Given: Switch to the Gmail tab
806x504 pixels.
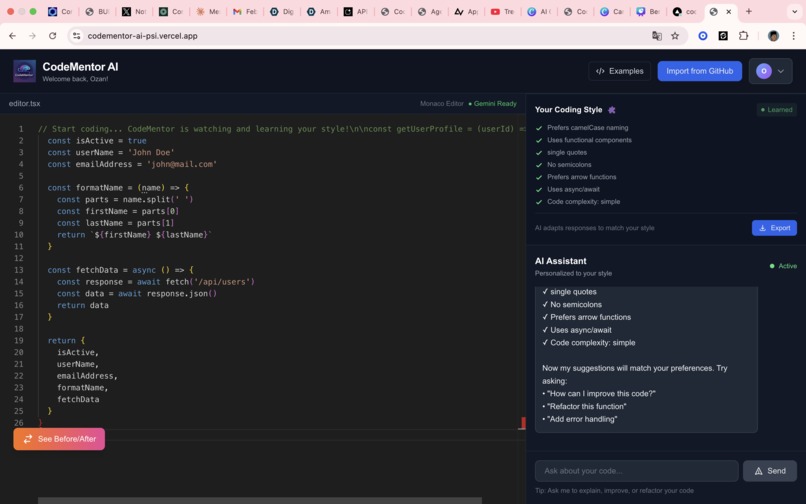Looking at the screenshot, I should click(244, 11).
